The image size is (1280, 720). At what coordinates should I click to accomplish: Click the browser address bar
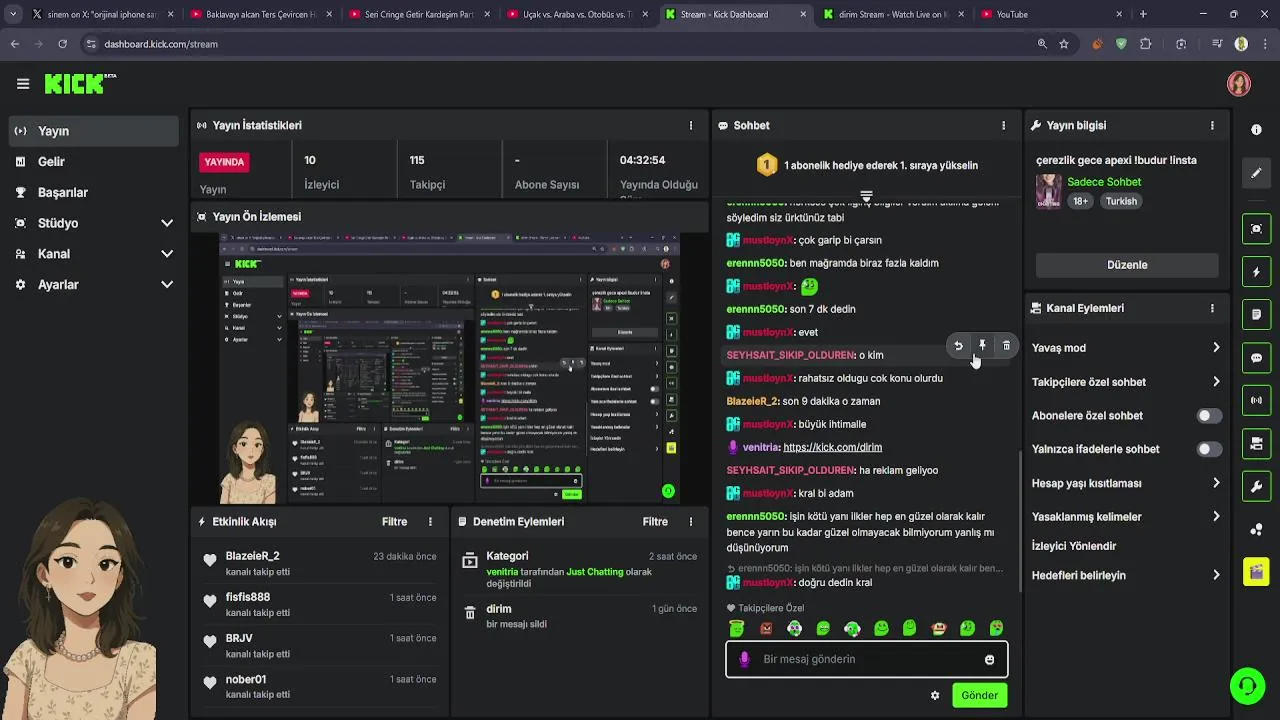pos(555,44)
